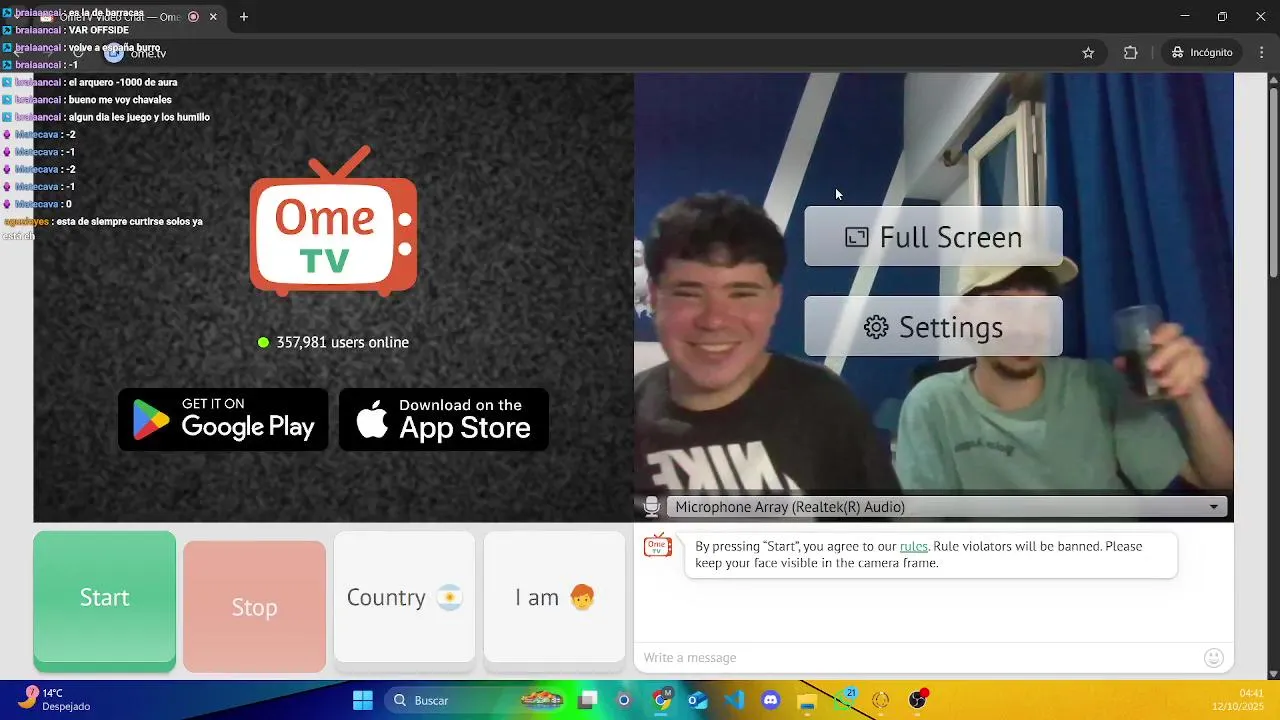Open a new browser tab
This screenshot has width=1280, height=720.
click(243, 17)
